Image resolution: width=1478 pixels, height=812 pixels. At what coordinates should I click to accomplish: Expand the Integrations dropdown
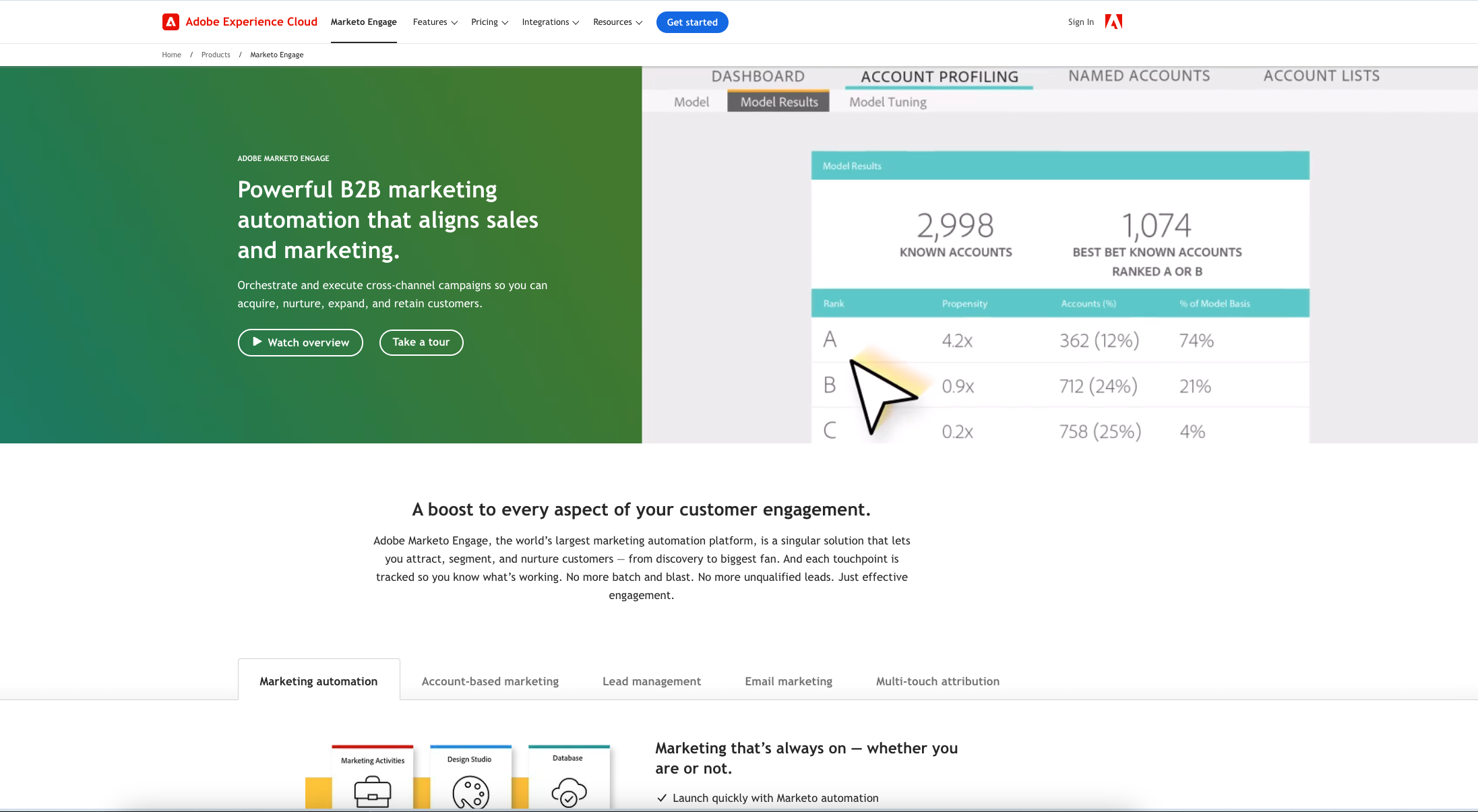(550, 22)
